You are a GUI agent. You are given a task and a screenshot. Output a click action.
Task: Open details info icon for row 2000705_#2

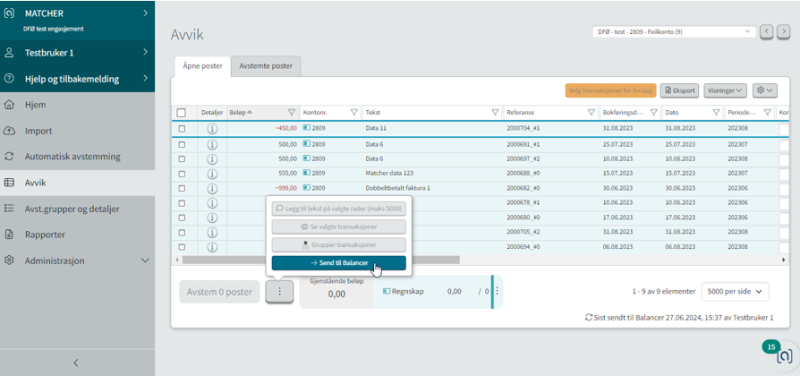(212, 232)
